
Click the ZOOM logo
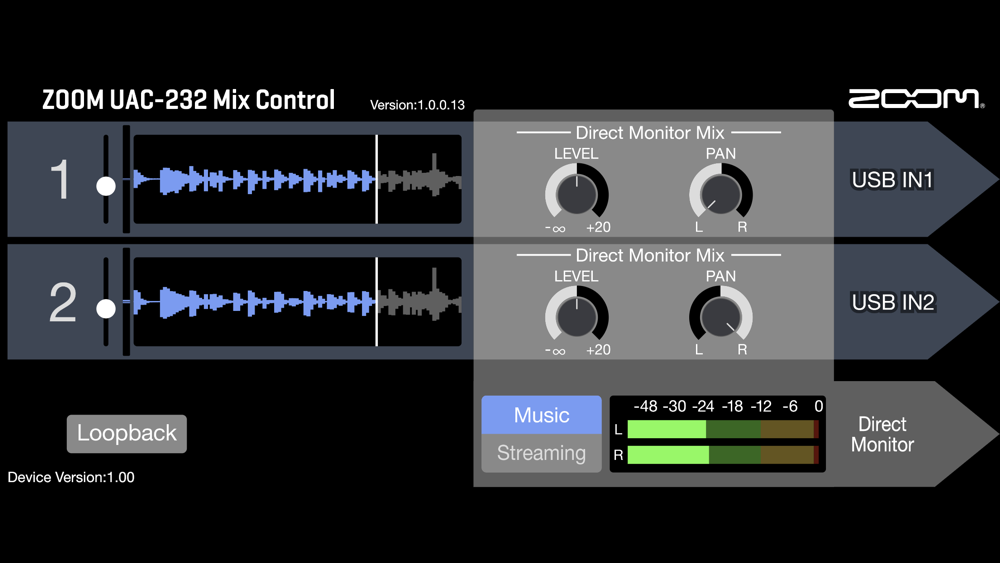coord(916,99)
